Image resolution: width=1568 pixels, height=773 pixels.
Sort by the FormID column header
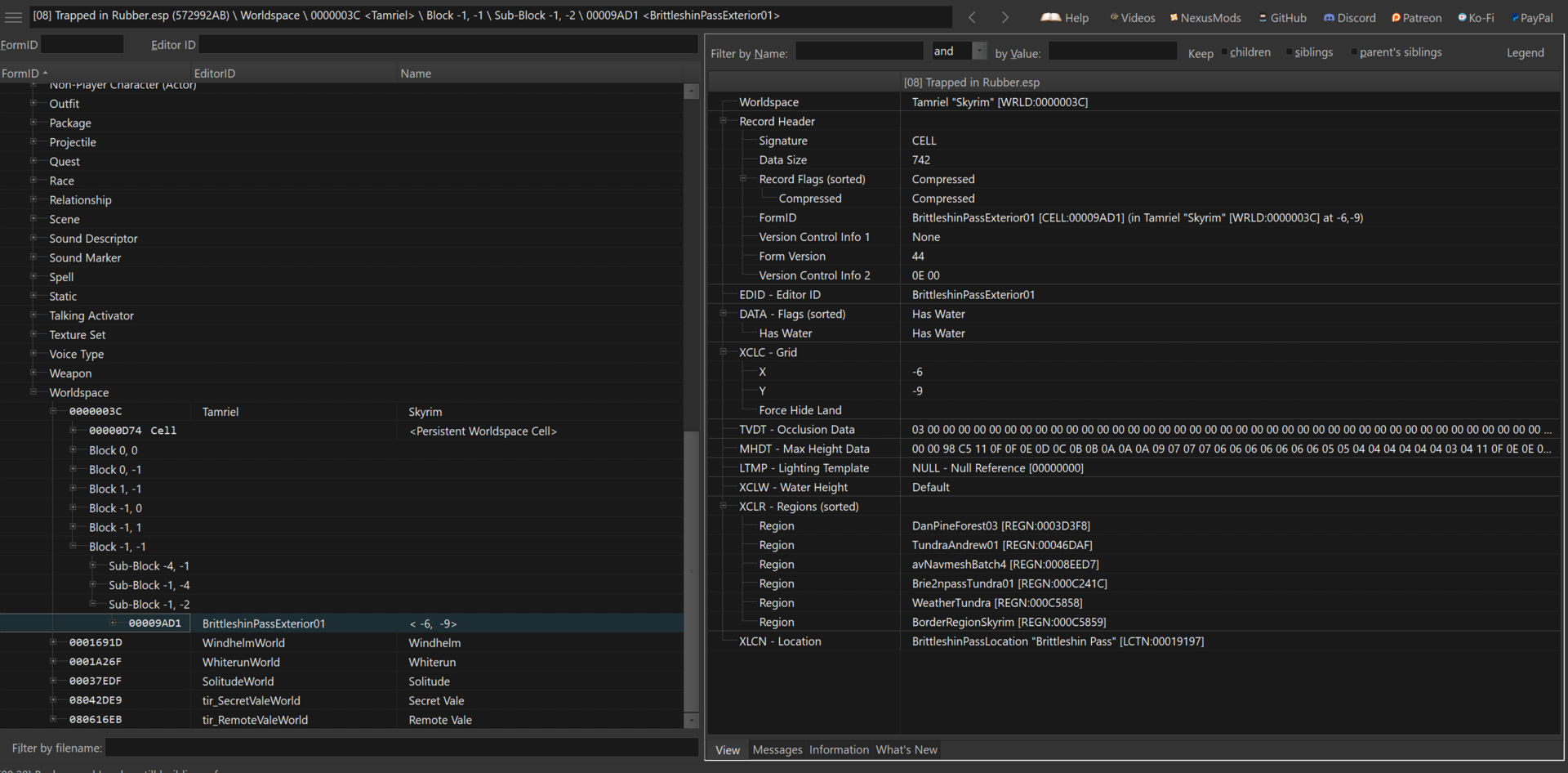96,73
